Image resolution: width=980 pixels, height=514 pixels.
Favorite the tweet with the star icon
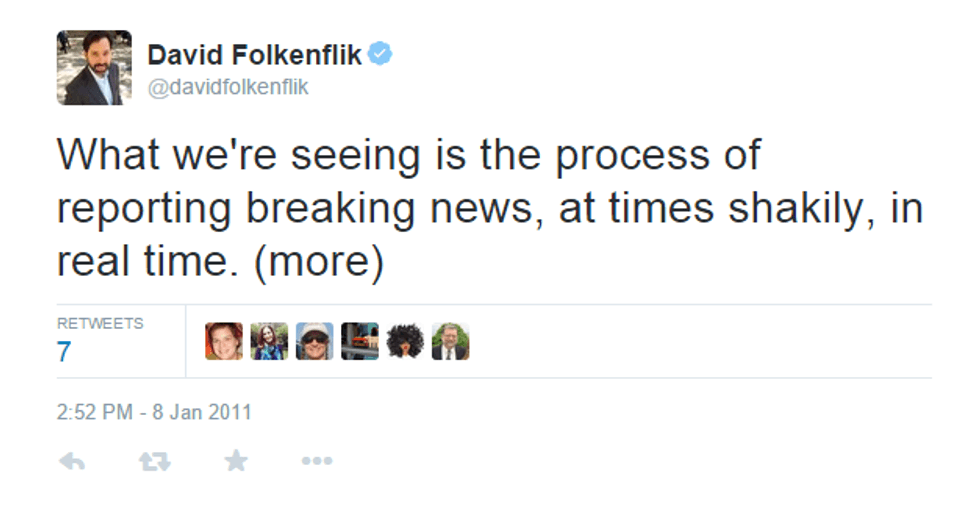tap(235, 461)
